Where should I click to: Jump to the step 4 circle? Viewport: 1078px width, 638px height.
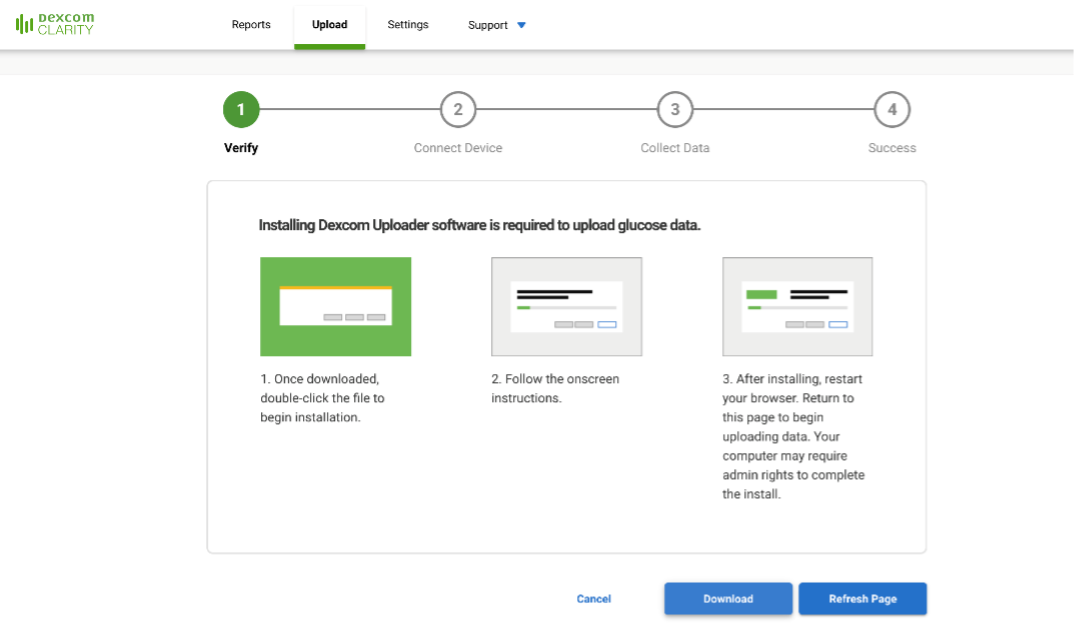point(892,110)
